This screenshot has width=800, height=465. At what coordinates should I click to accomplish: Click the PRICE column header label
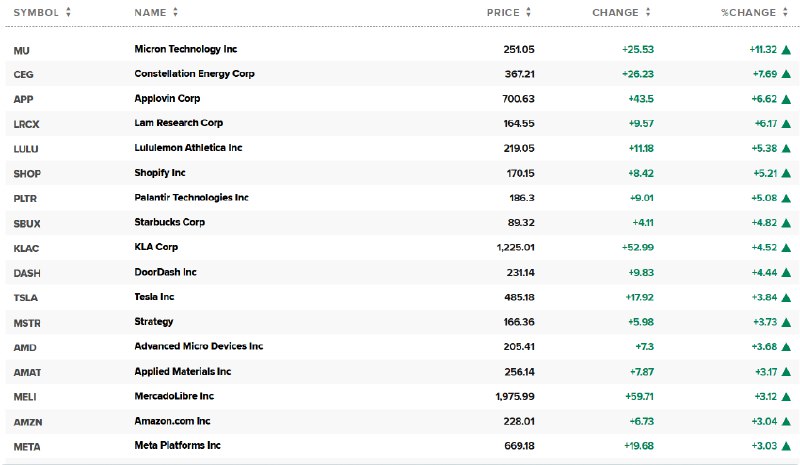pyautogui.click(x=503, y=12)
